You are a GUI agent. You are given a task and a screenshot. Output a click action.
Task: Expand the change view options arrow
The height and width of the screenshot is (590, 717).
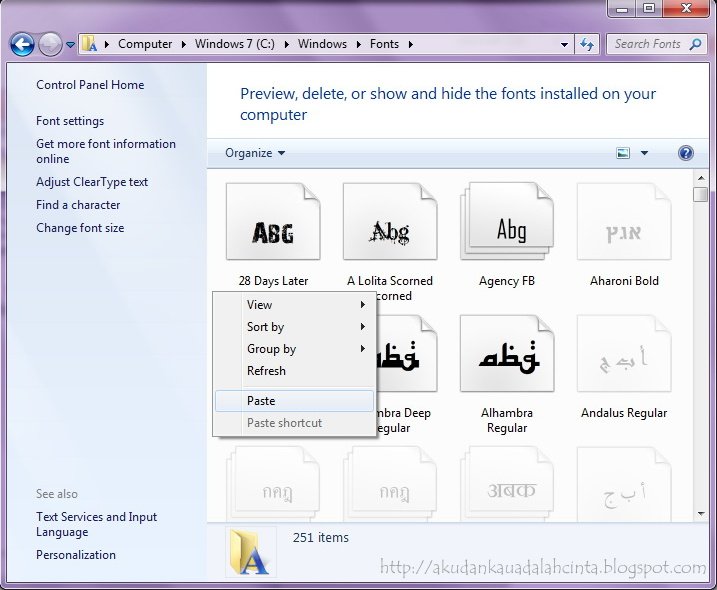pyautogui.click(x=644, y=153)
